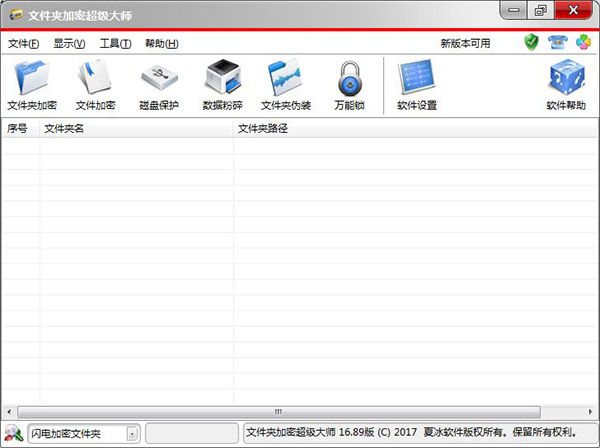
Task: Minimize the window
Action: click(514, 10)
